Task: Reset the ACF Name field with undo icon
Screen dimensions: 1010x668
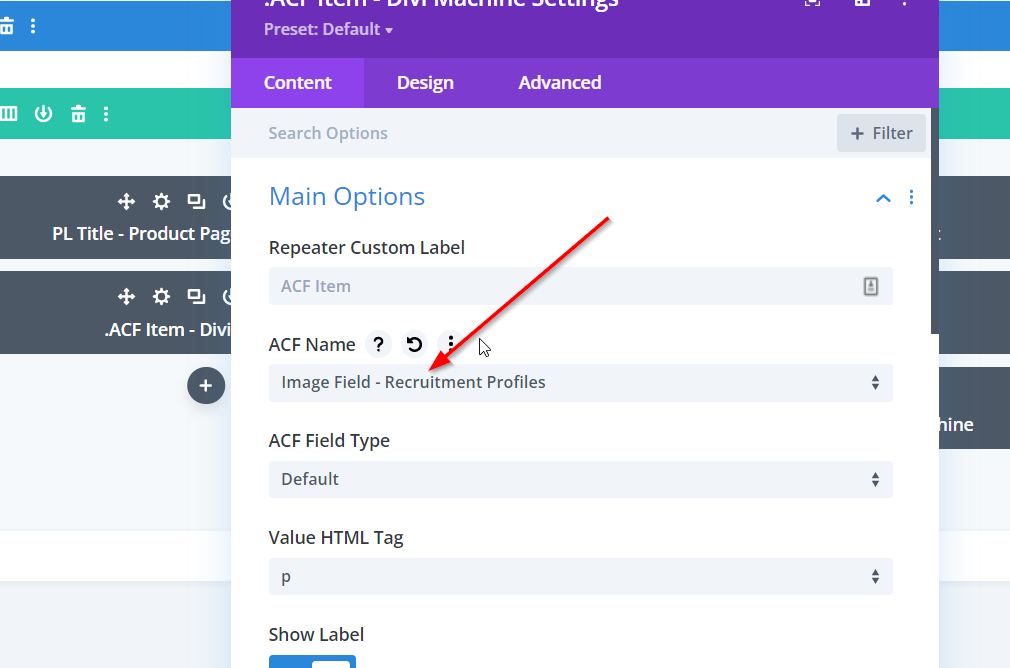Action: pos(414,345)
